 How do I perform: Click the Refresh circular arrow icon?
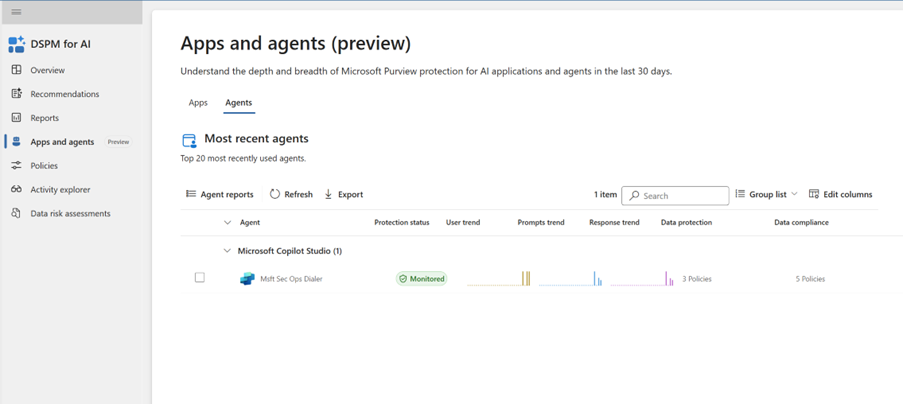(275, 194)
